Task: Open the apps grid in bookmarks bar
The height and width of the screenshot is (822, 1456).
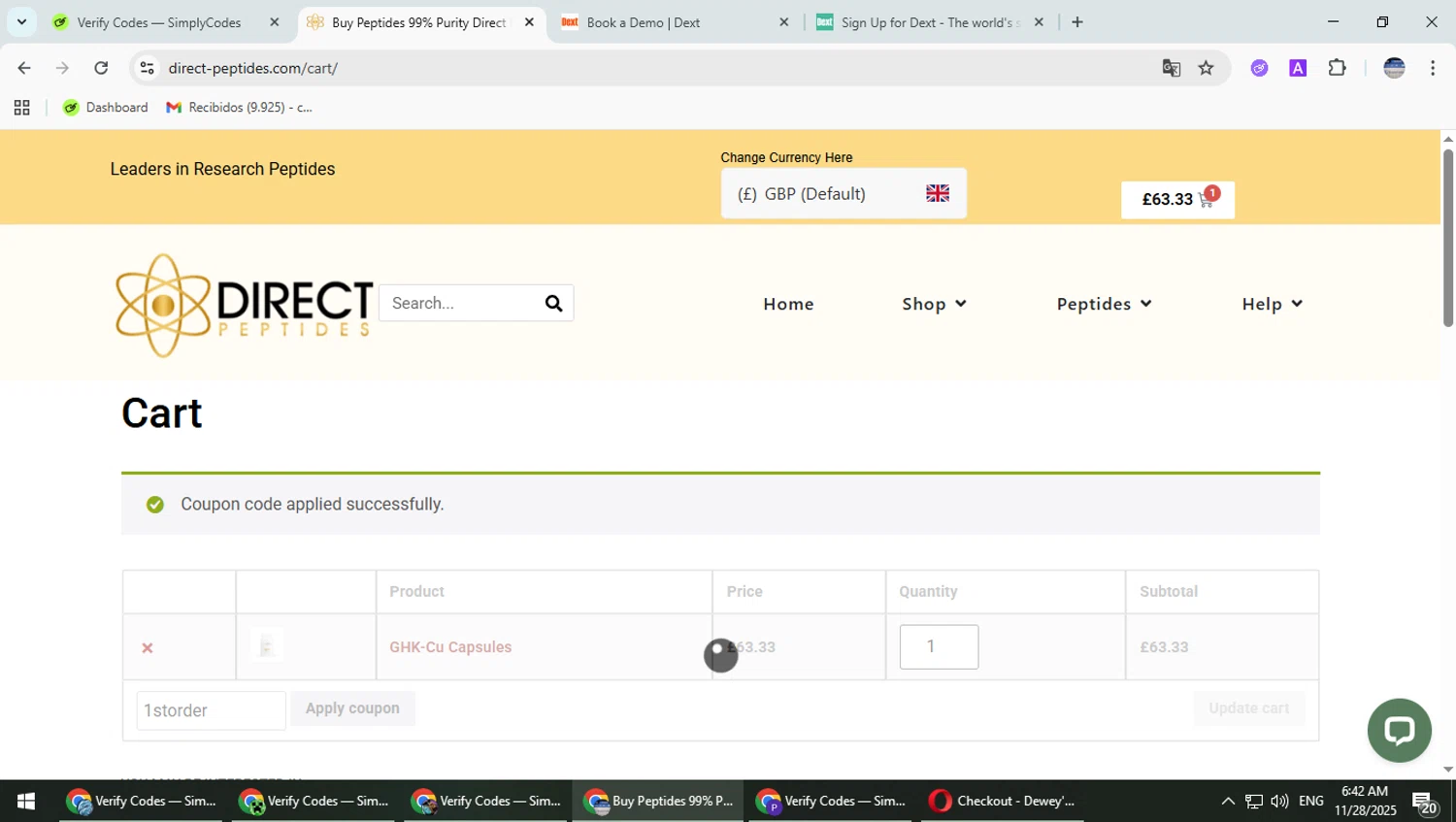Action: click(x=21, y=108)
